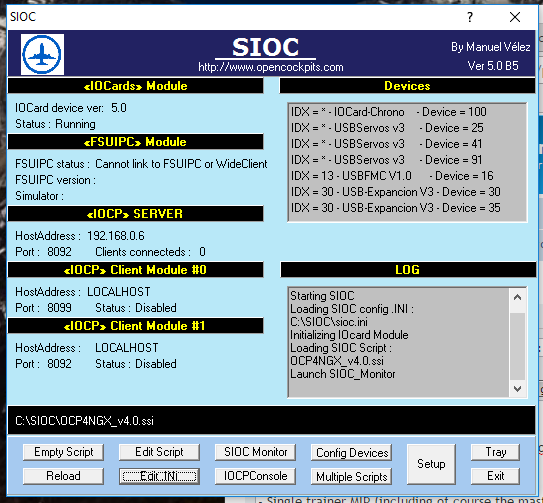Image resolution: width=543 pixels, height=503 pixels.
Task: Minimize SIOC to Tray
Action: pos(496,452)
